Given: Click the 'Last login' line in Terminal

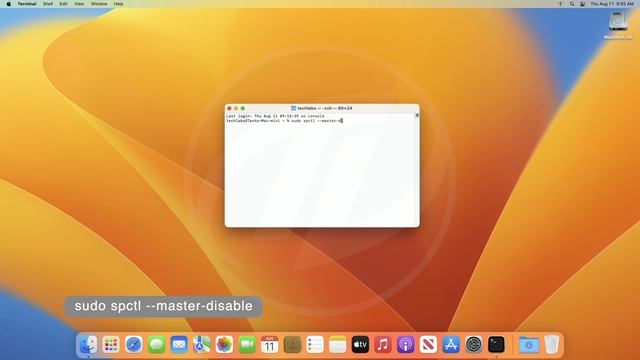Looking at the screenshot, I should [275, 116].
